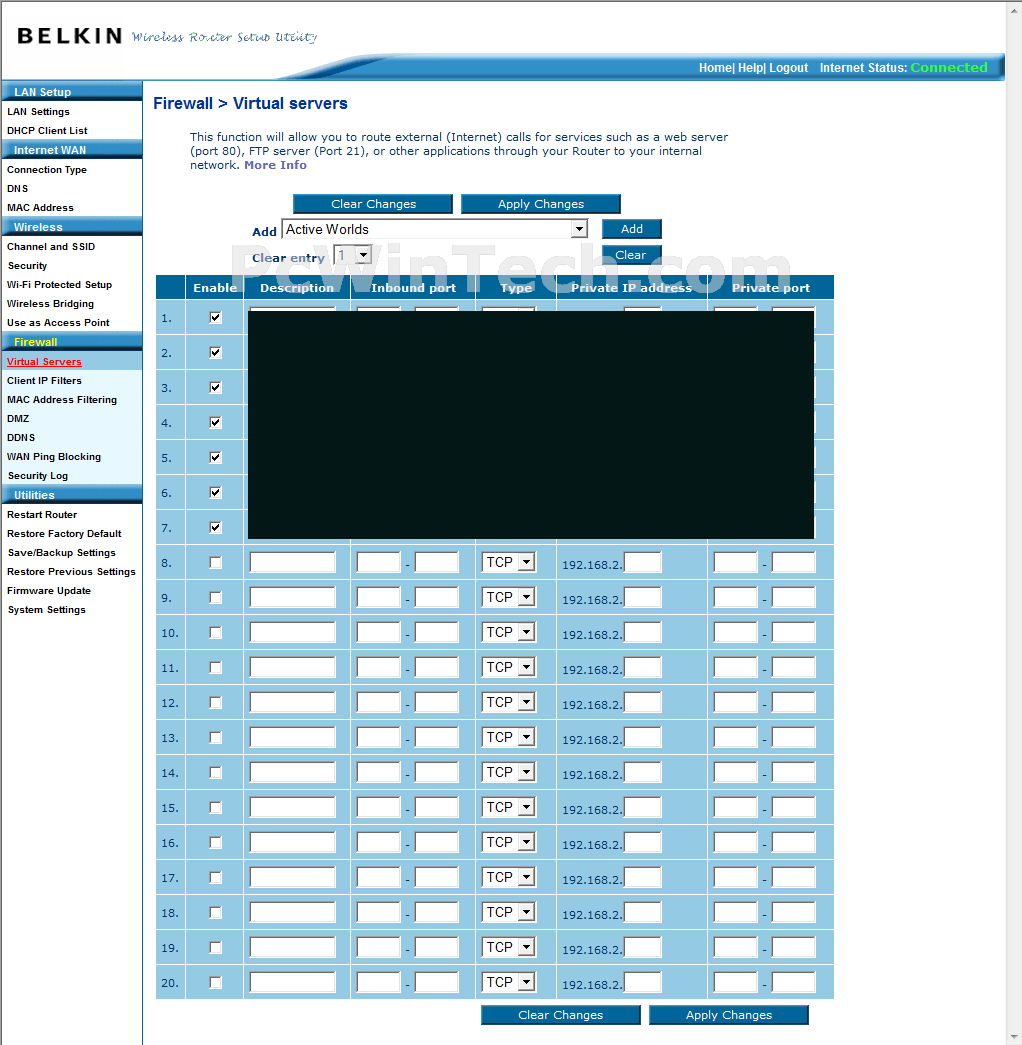Go to DNS settings in the sidebar
This screenshot has width=1022, height=1045.
tap(17, 189)
